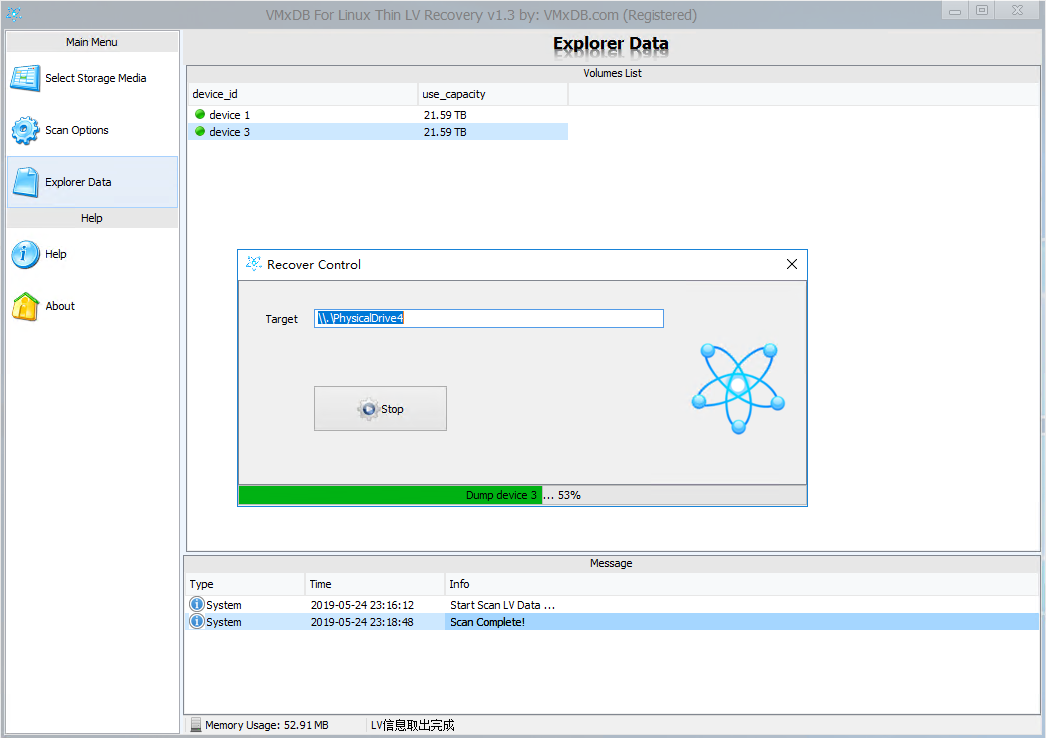Click the Type column header in Message panel
The width and height of the screenshot is (1046, 738).
[x=245, y=584]
